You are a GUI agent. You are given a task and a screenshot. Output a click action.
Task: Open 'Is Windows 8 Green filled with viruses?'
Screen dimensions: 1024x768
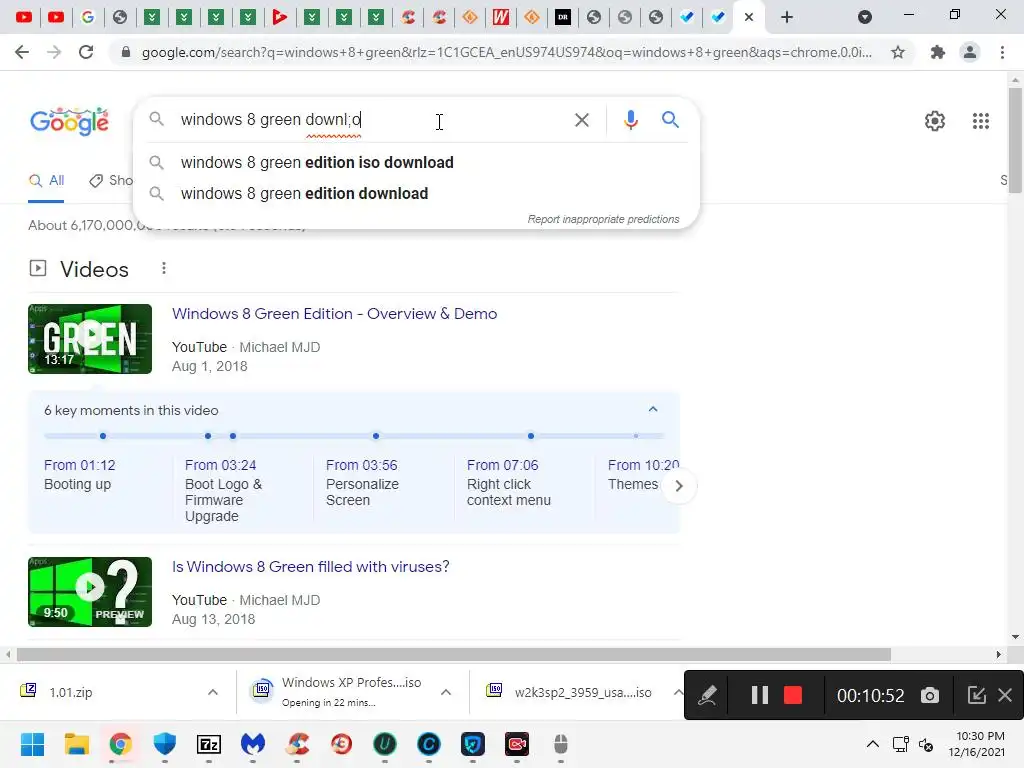click(310, 567)
